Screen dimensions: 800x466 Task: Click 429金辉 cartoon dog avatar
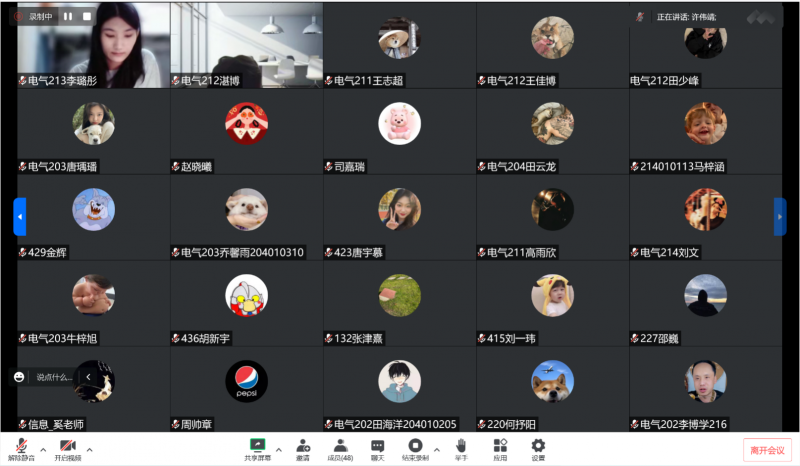(93, 209)
